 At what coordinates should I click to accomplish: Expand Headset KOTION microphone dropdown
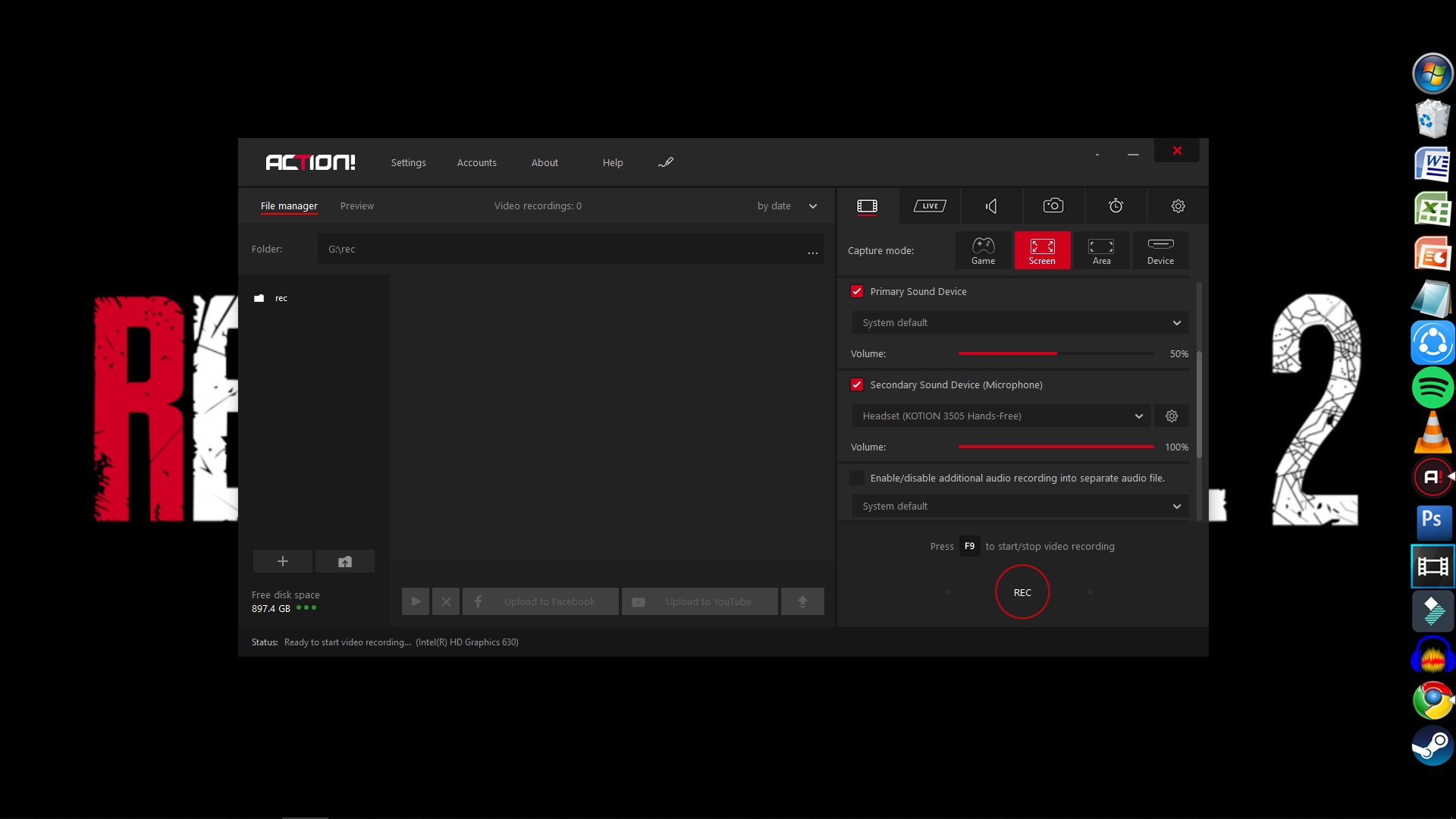(x=1001, y=416)
